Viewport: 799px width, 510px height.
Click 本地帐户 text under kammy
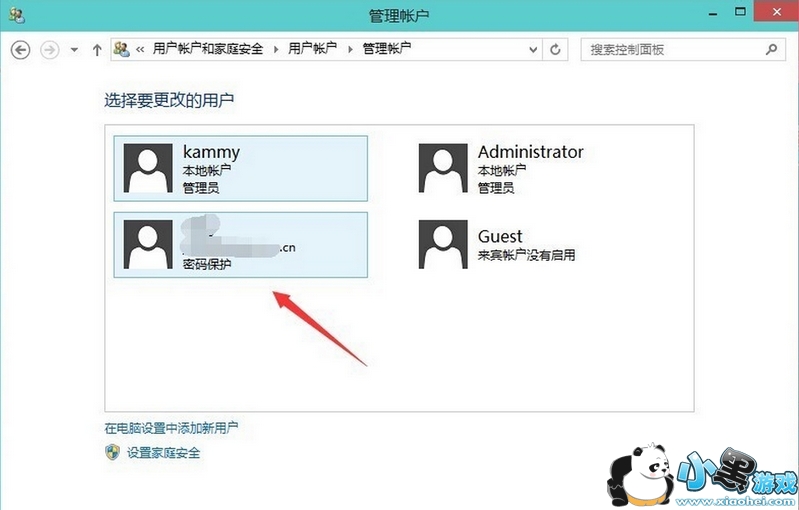click(x=207, y=170)
